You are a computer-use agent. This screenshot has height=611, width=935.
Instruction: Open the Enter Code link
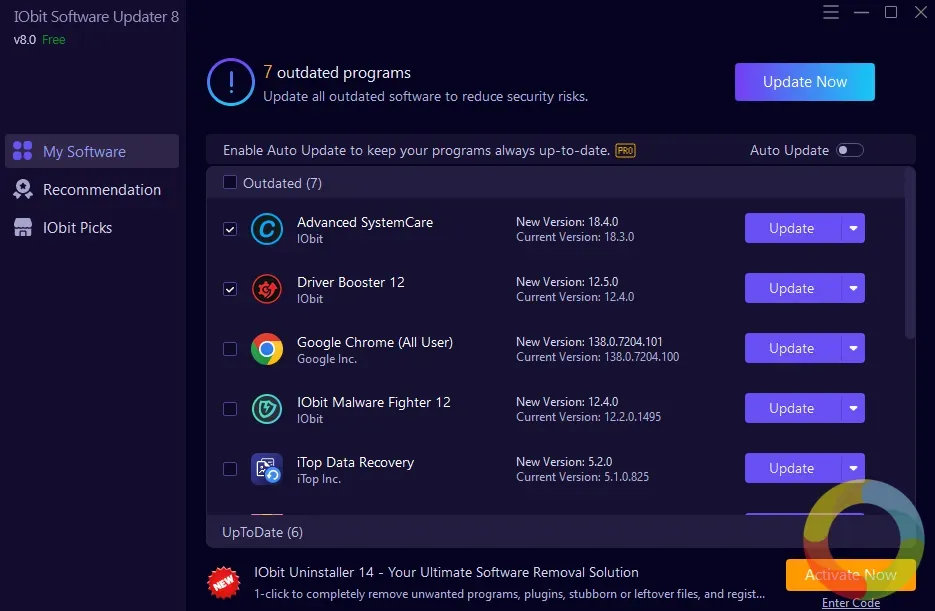pyautogui.click(x=850, y=603)
